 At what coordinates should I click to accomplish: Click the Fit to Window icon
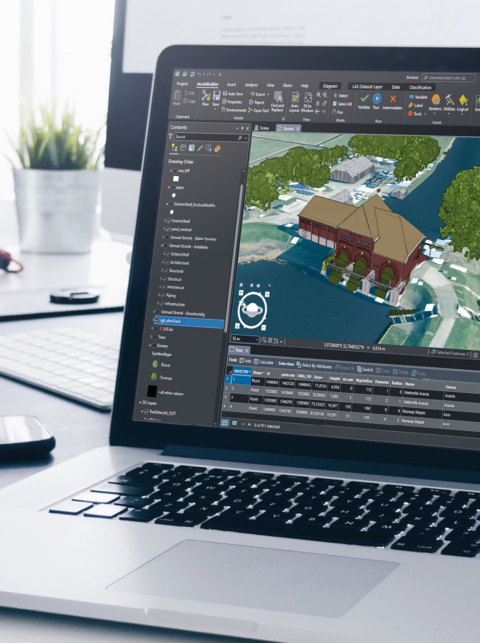coord(308,98)
